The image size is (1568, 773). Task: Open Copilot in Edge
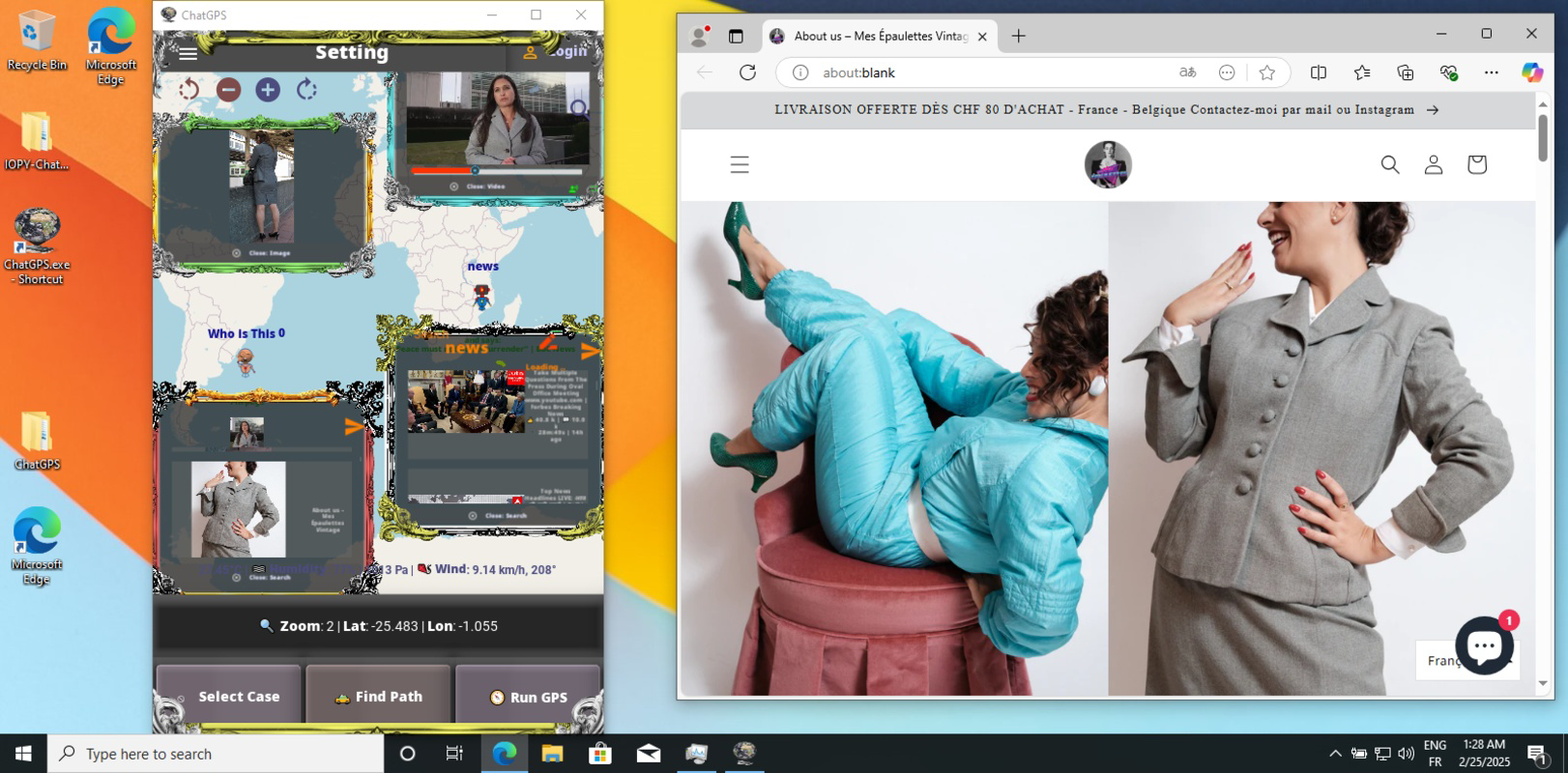point(1532,72)
